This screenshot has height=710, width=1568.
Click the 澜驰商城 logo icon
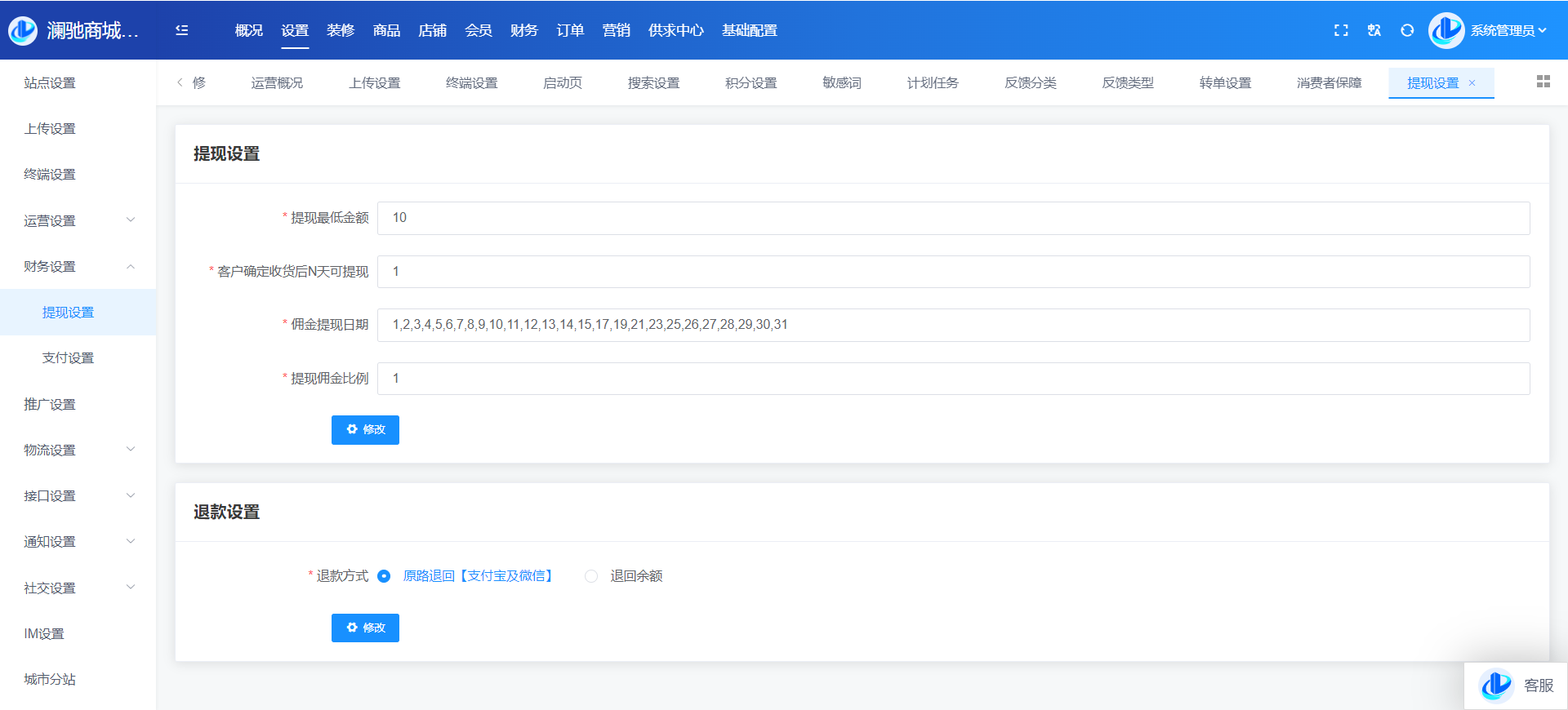(23, 30)
